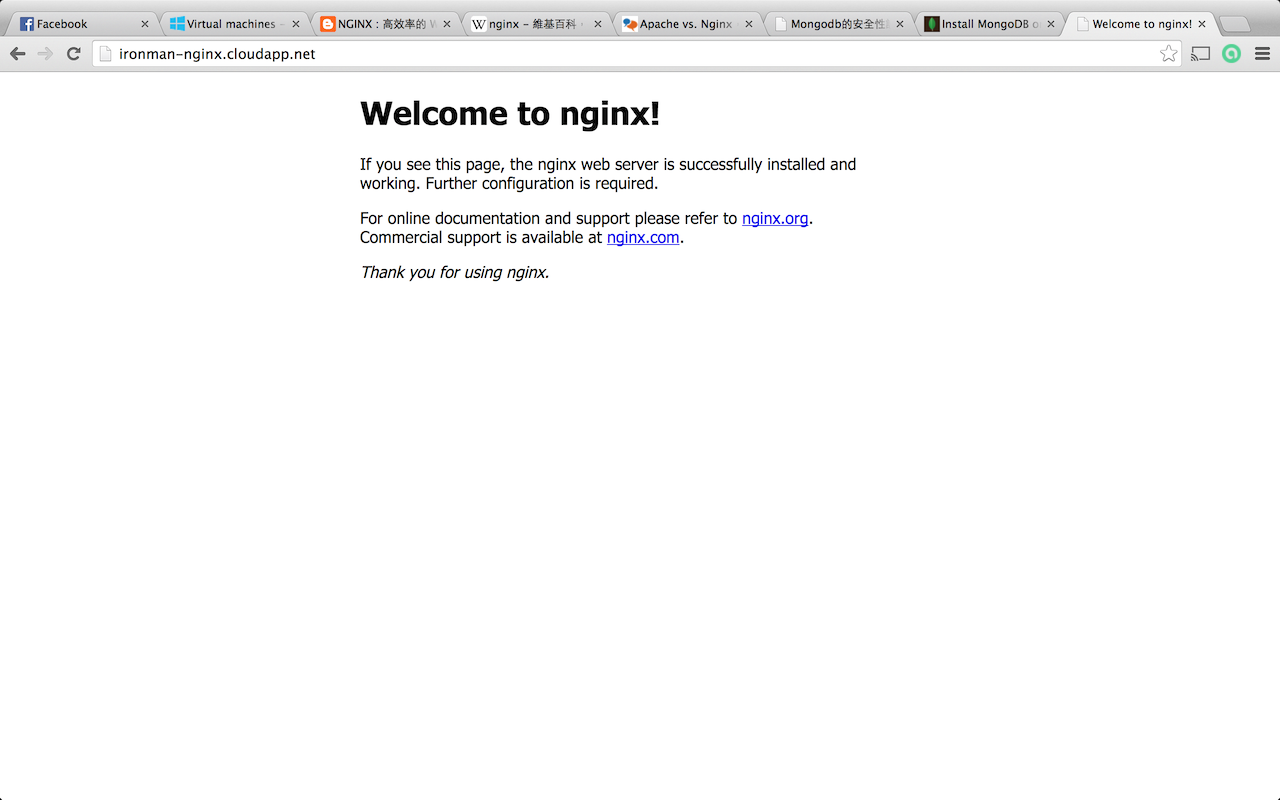The image size is (1280, 800).
Task: Open the Cast screen icon in the toolbar
Action: 1201,54
